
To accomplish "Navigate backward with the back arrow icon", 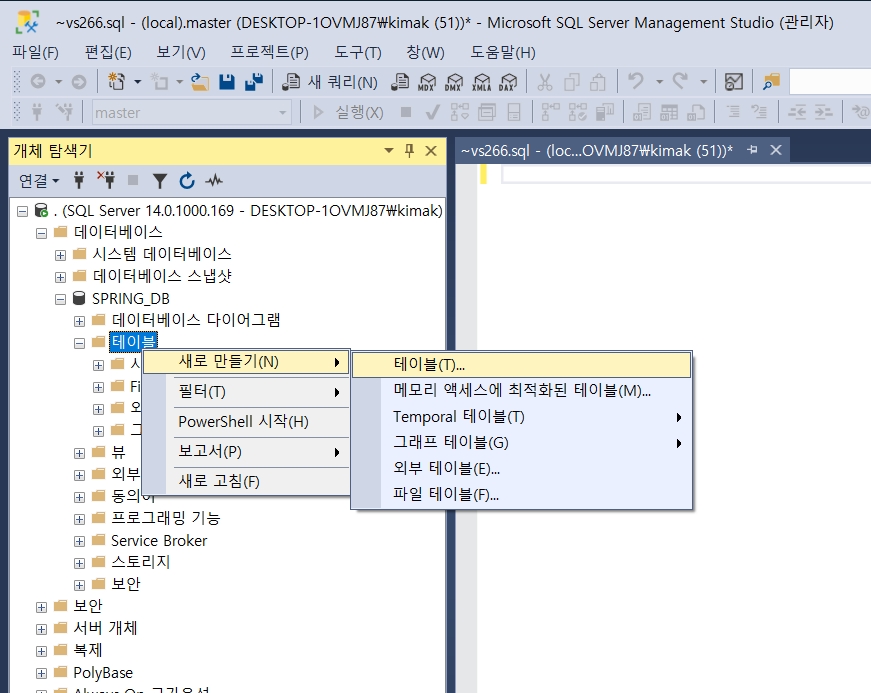I will [38, 82].
